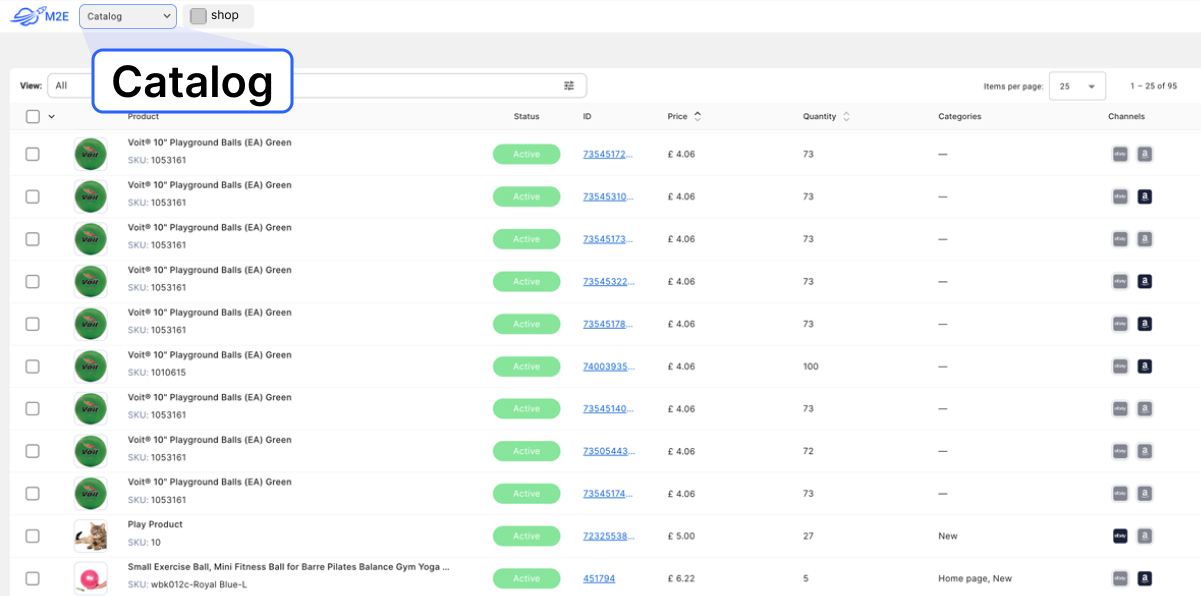Viewport: 1201px width, 596px height.
Task: Expand bulk selection chevron beside header checkbox
Action: (51, 117)
